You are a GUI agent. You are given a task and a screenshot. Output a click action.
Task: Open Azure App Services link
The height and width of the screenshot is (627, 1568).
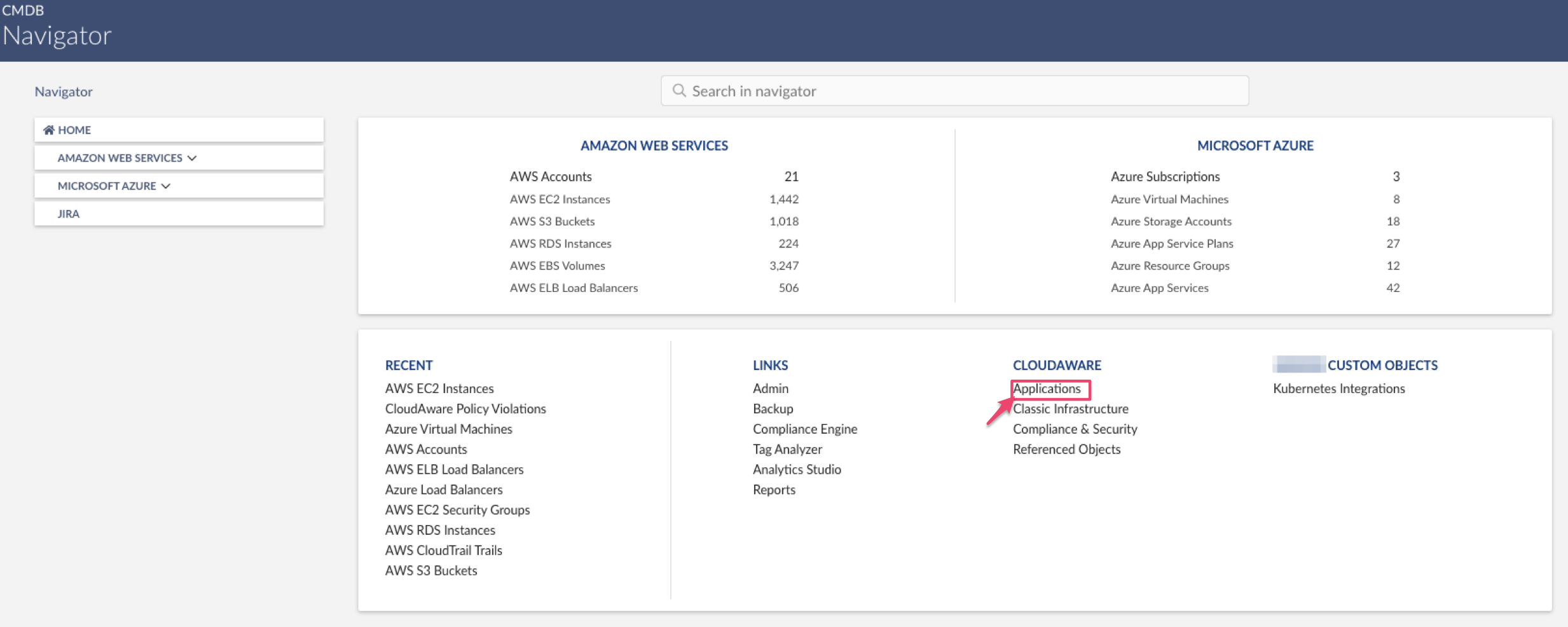tap(1159, 288)
